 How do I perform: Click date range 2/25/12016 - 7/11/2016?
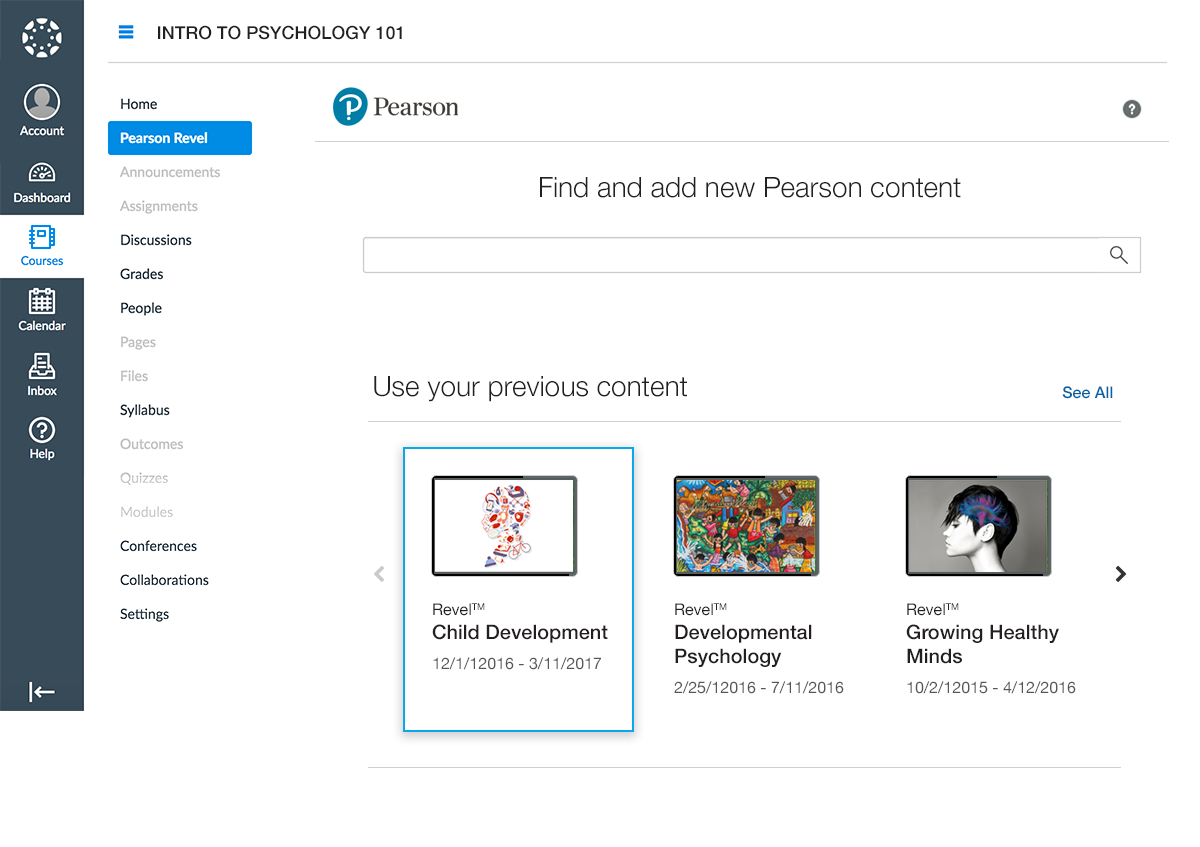point(759,688)
